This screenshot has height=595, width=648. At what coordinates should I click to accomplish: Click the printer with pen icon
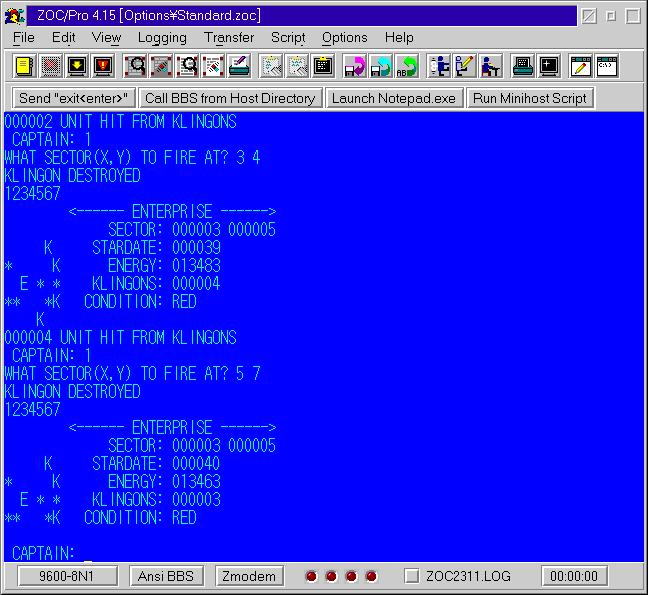239,66
